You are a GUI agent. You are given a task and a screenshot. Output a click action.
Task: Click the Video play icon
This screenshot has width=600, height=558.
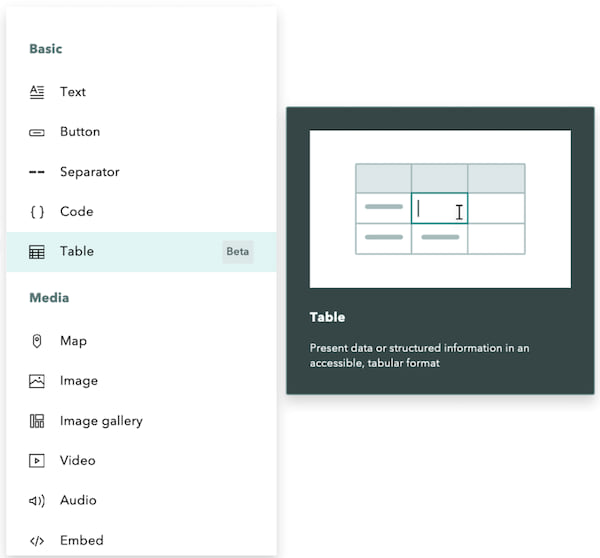point(37,460)
